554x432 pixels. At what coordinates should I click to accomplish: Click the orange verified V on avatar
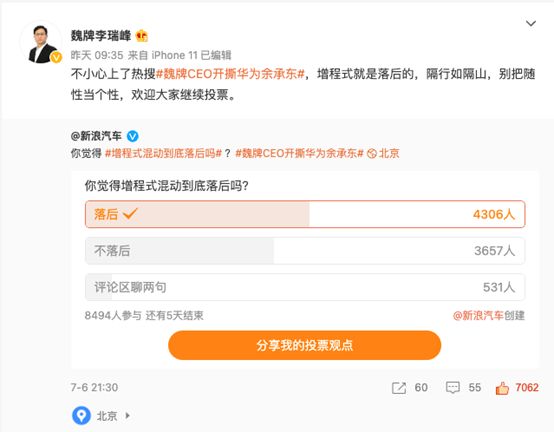(56, 57)
